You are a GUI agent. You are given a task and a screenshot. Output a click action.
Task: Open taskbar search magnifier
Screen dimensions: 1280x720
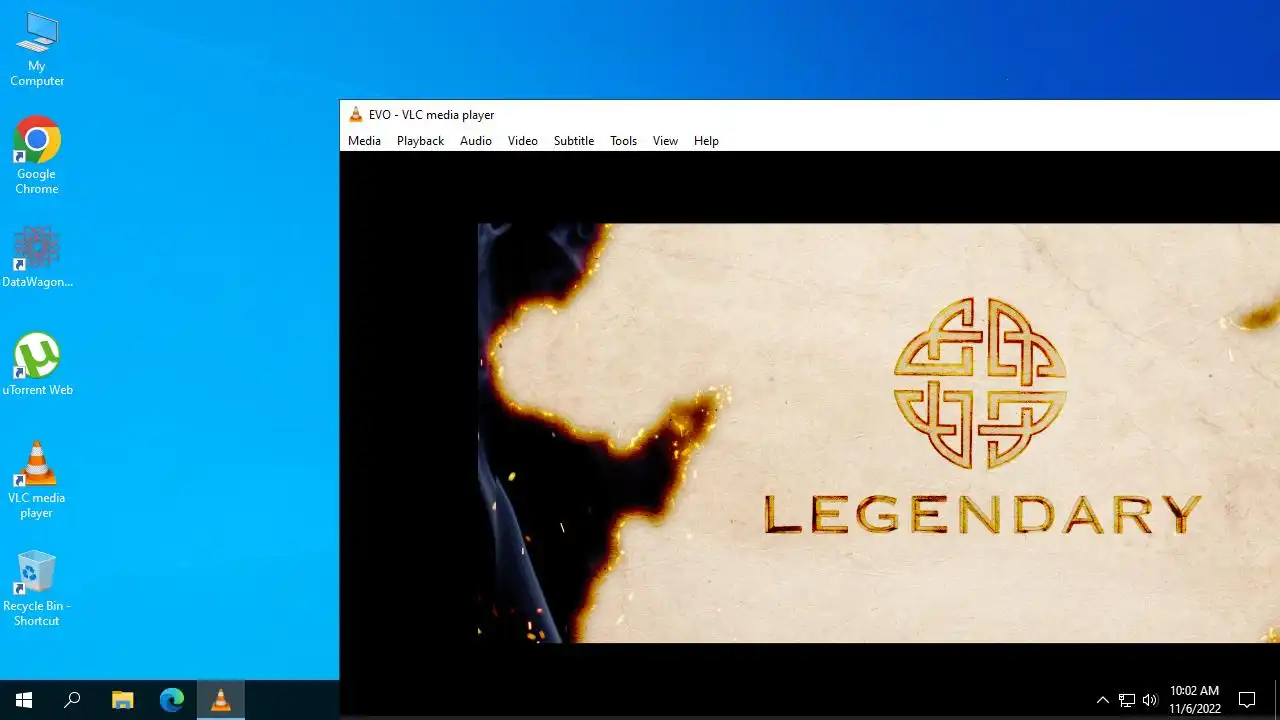(72, 700)
